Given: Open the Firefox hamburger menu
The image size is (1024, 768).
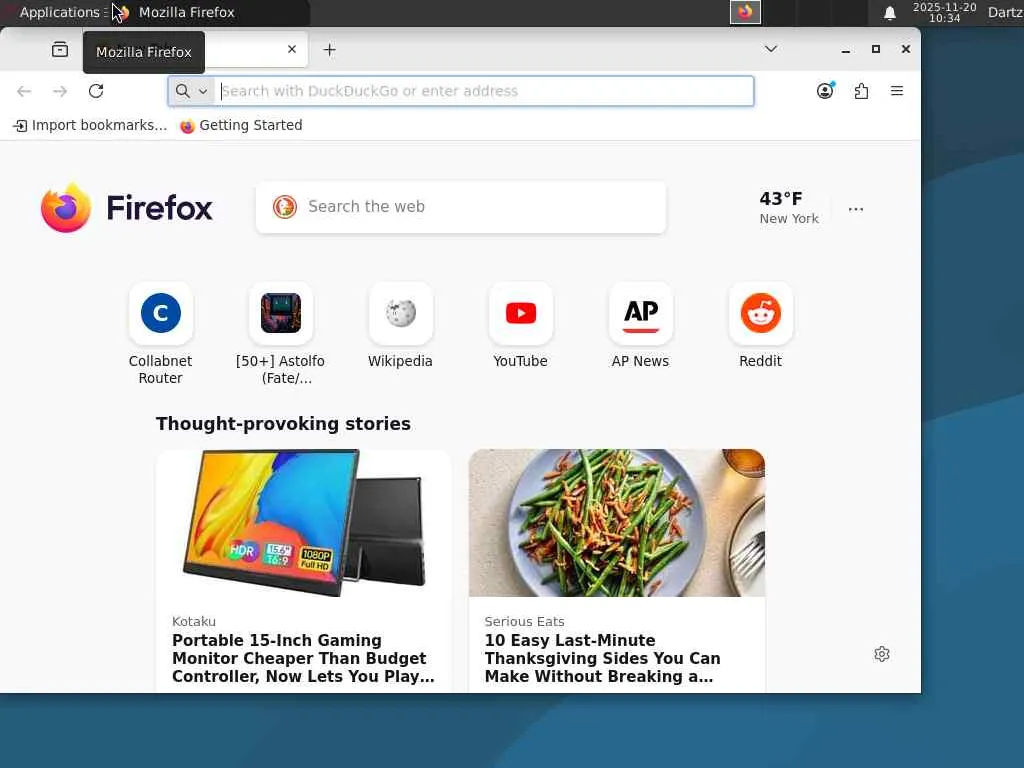Looking at the screenshot, I should pyautogui.click(x=897, y=91).
